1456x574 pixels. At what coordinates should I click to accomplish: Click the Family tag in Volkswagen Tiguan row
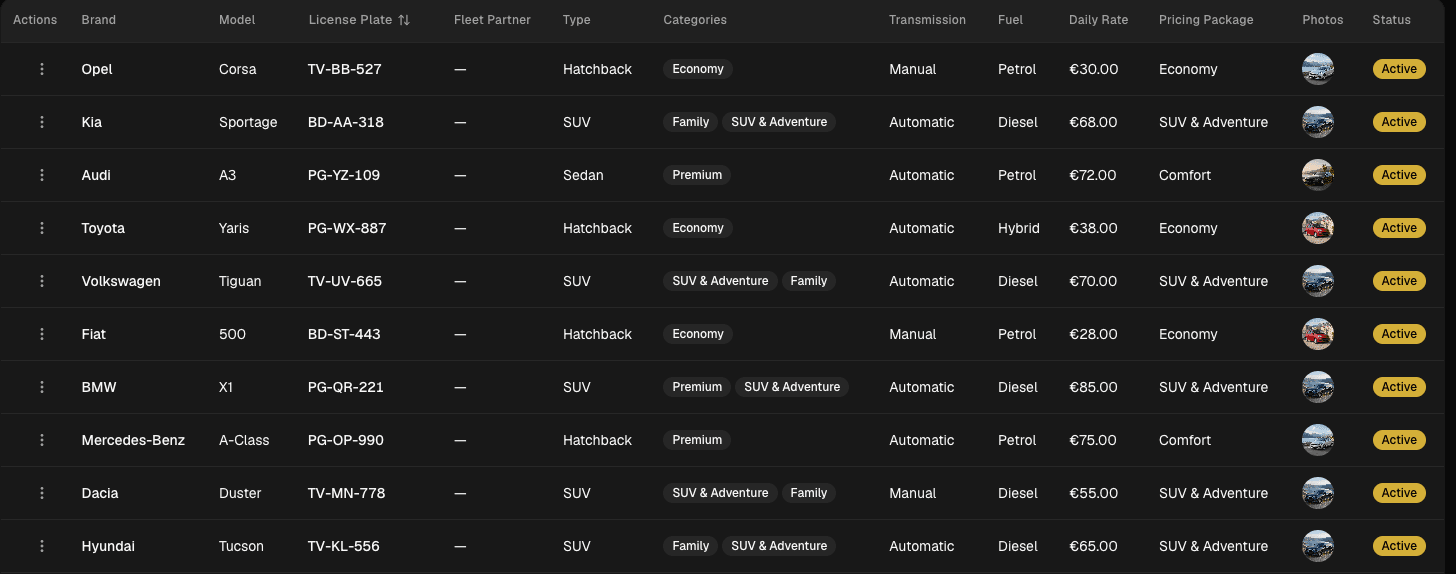(x=809, y=281)
